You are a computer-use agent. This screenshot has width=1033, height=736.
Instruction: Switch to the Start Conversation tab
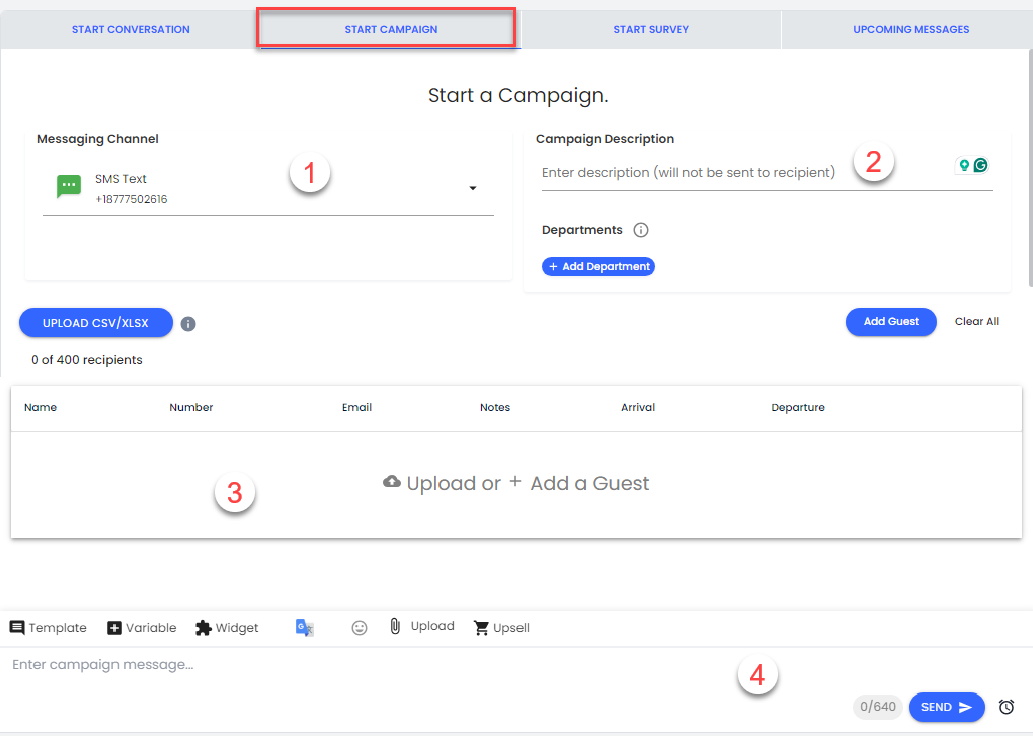[130, 30]
